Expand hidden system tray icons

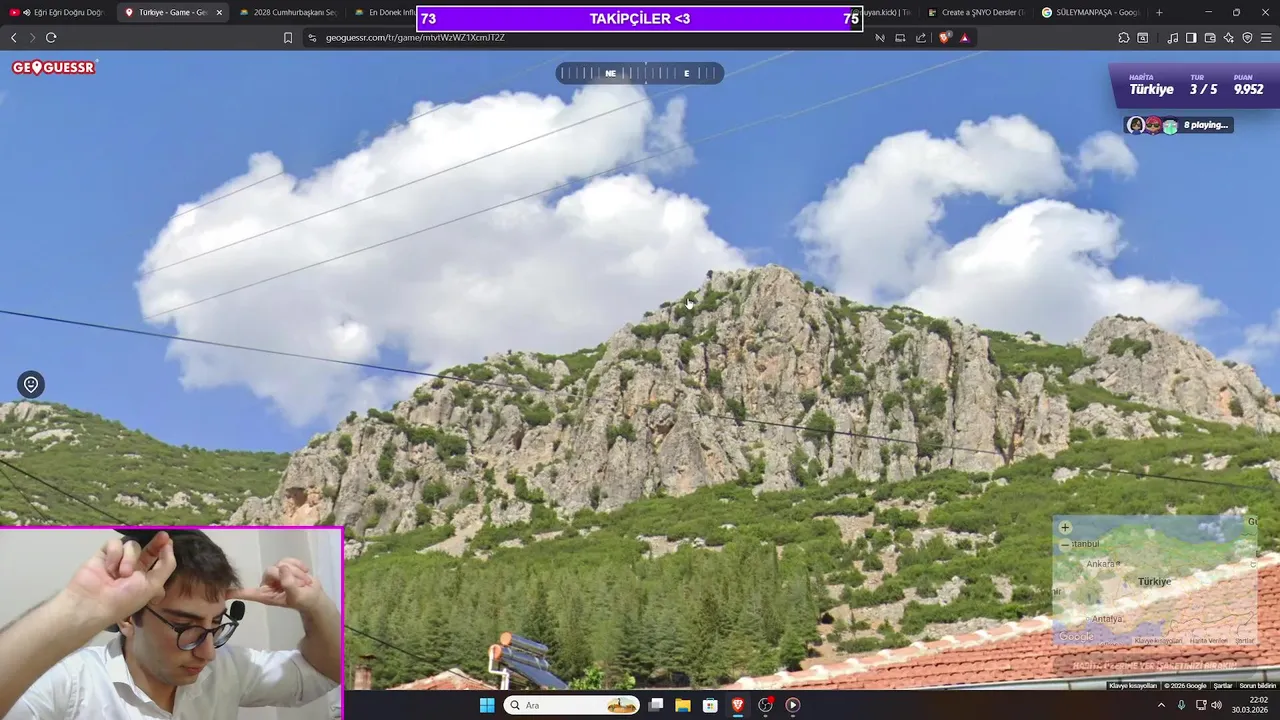[1161, 705]
